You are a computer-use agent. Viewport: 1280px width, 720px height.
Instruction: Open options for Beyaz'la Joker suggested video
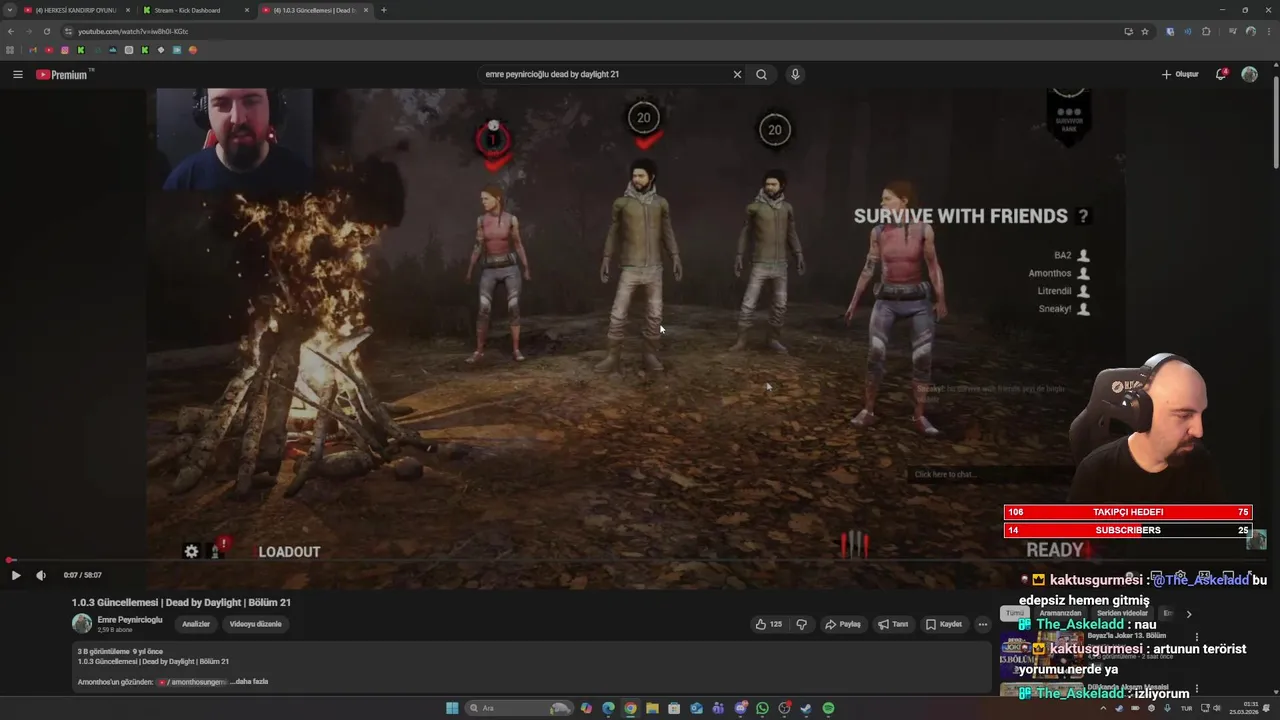pos(1197,637)
